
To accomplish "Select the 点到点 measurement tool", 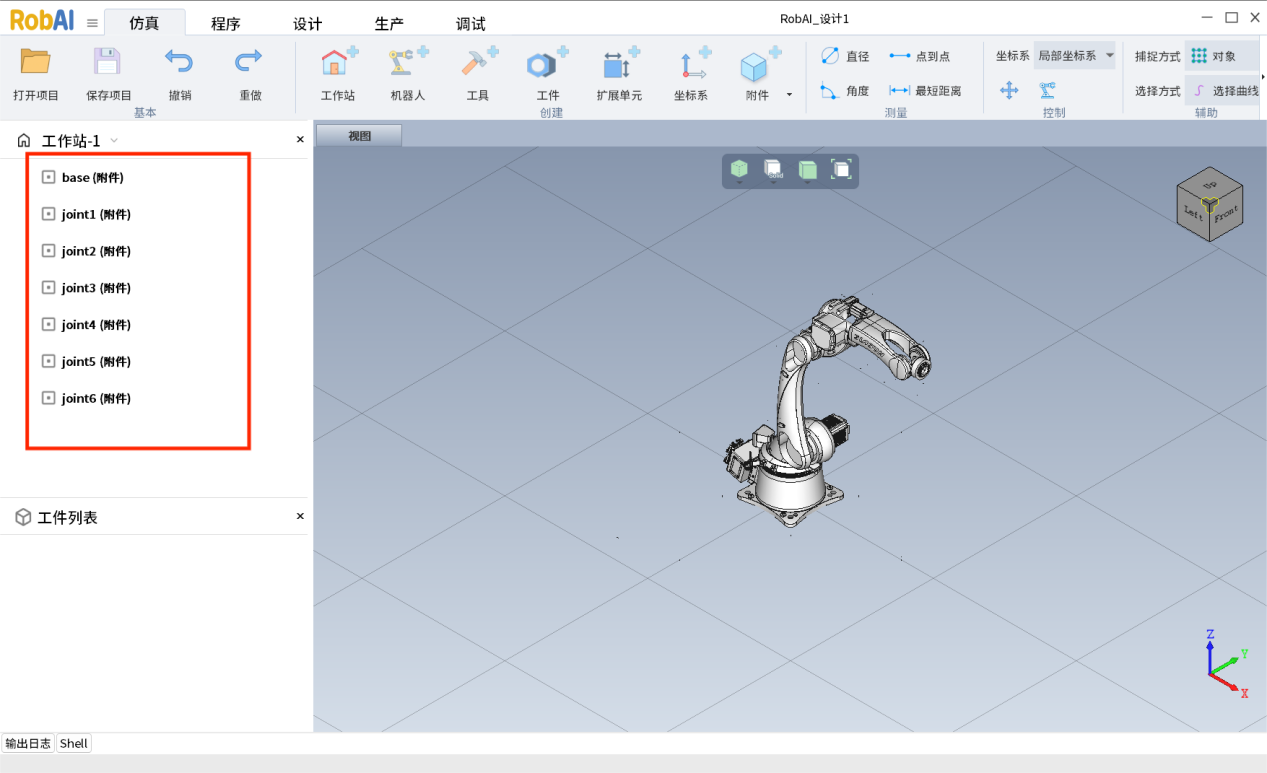I will coord(919,56).
